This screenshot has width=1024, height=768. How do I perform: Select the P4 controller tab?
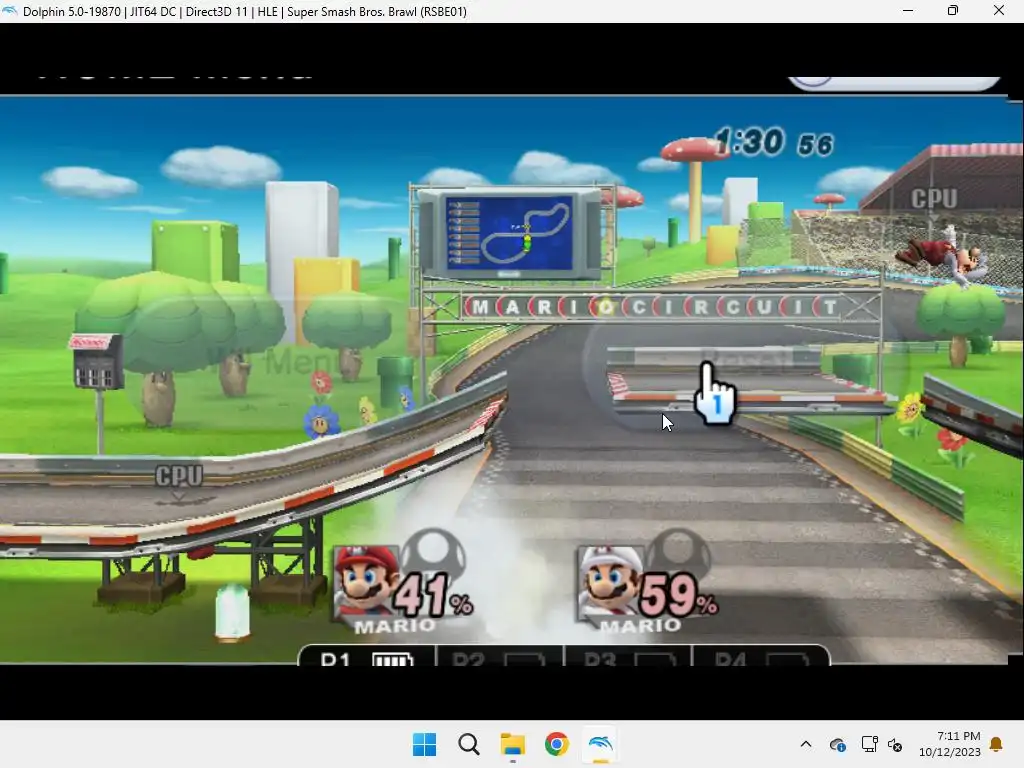760,657
